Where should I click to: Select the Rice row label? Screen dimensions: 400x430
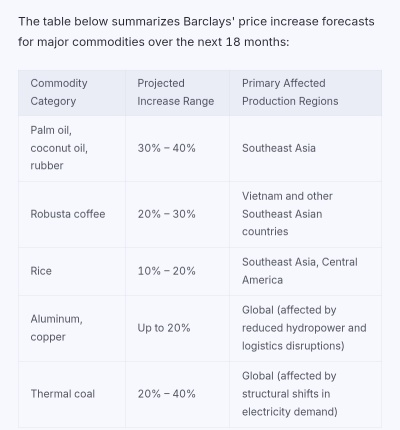pos(41,271)
